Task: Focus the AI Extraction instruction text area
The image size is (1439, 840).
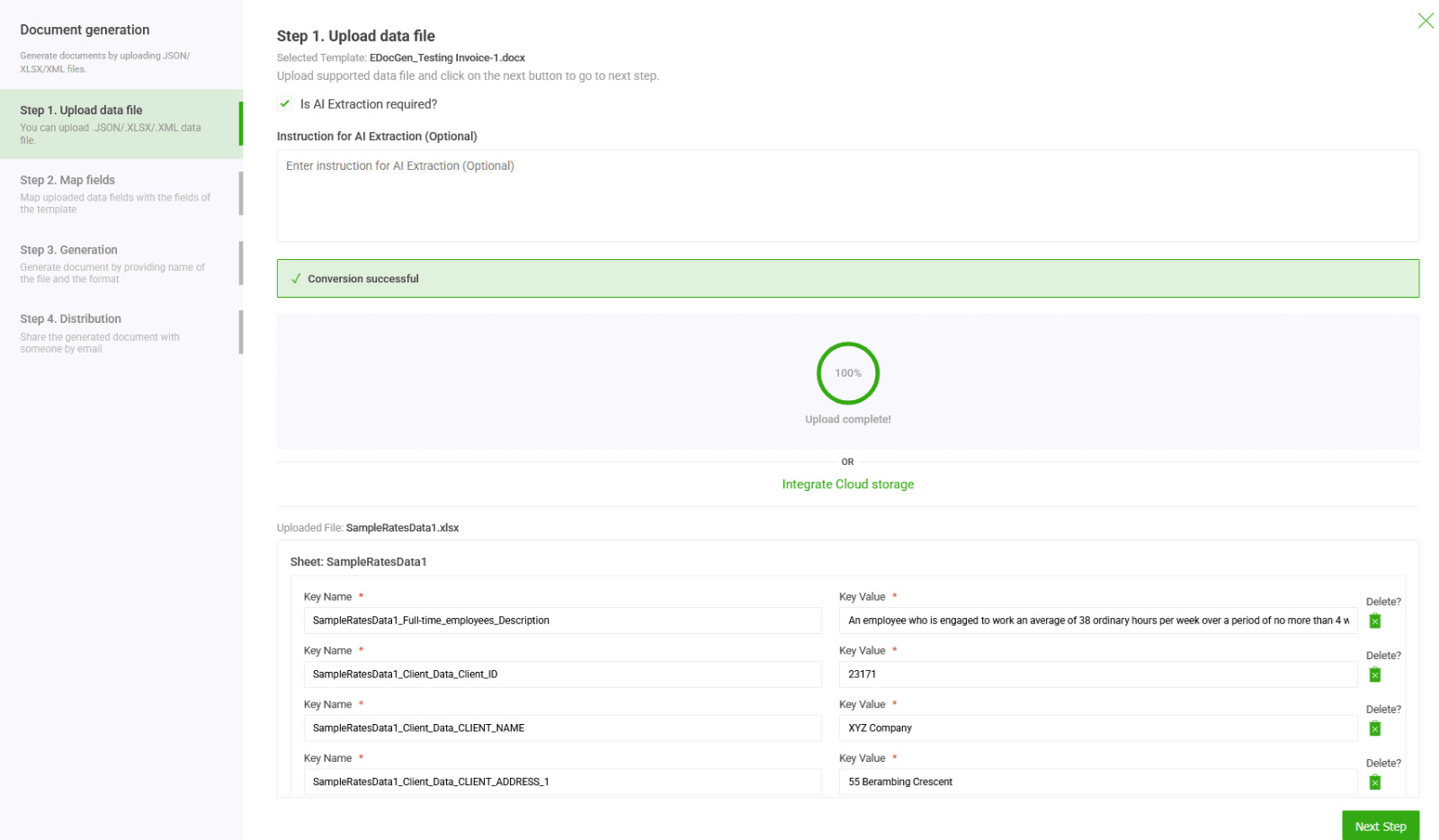Action: coord(847,195)
